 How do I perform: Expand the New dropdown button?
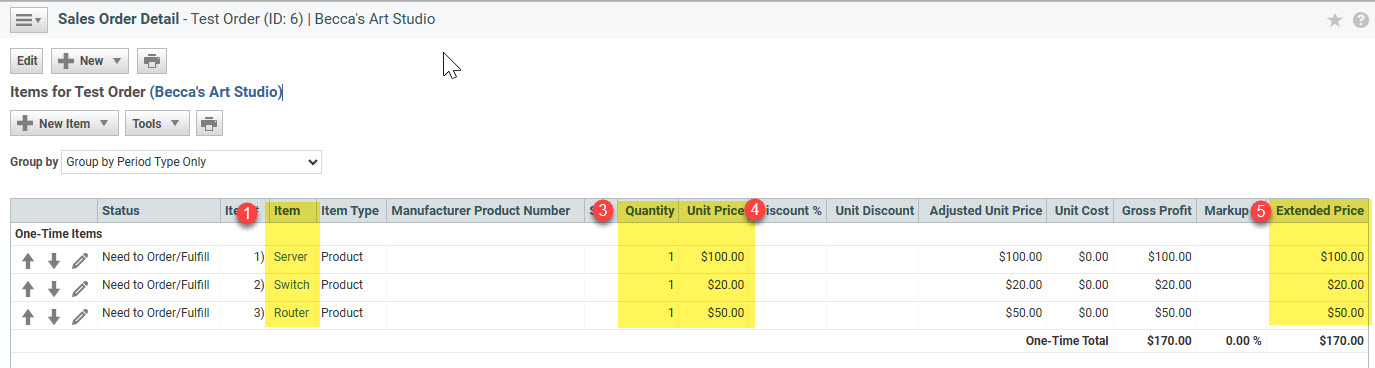point(90,61)
